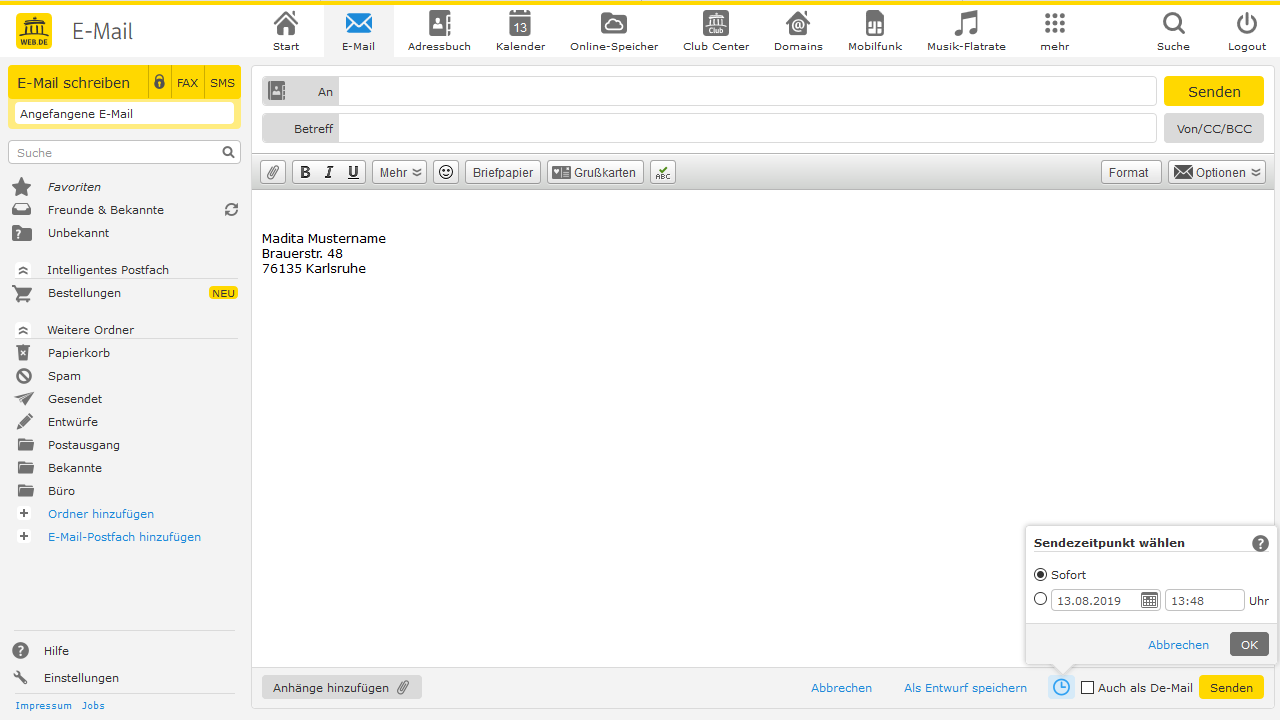
Task: Insert an emoji with the smiley icon
Action: click(445, 171)
